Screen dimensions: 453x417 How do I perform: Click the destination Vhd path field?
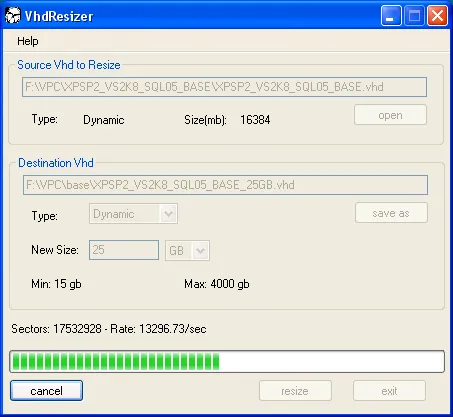(x=225, y=185)
